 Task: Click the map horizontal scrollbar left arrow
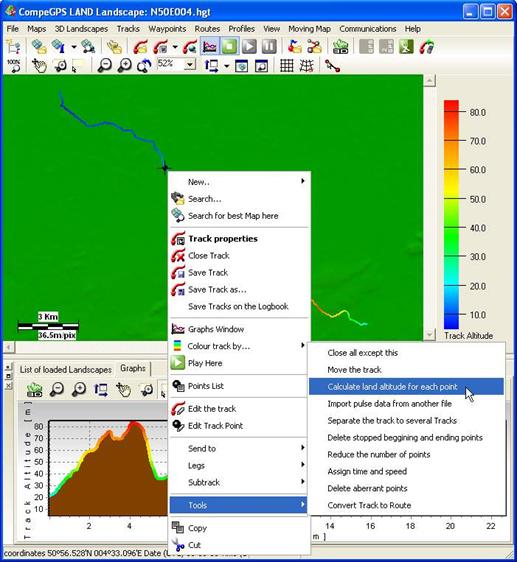9,347
